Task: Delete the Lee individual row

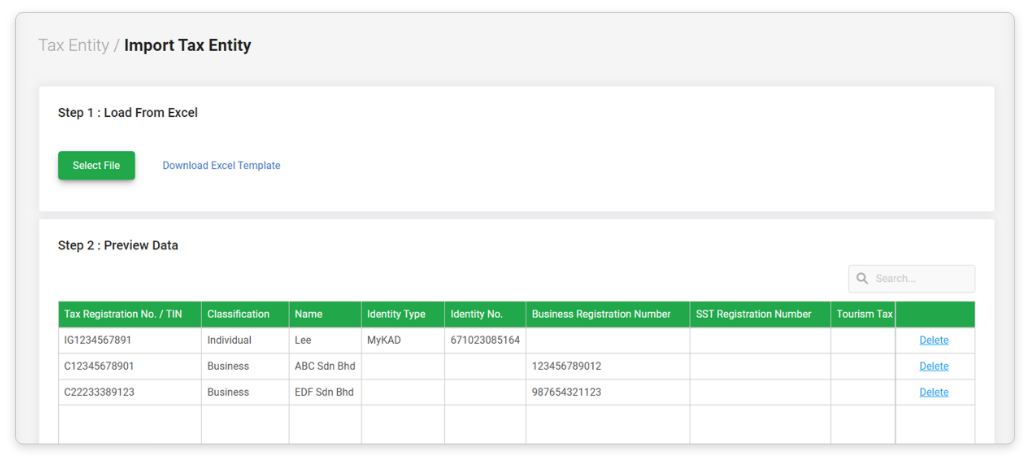Action: (x=933, y=340)
